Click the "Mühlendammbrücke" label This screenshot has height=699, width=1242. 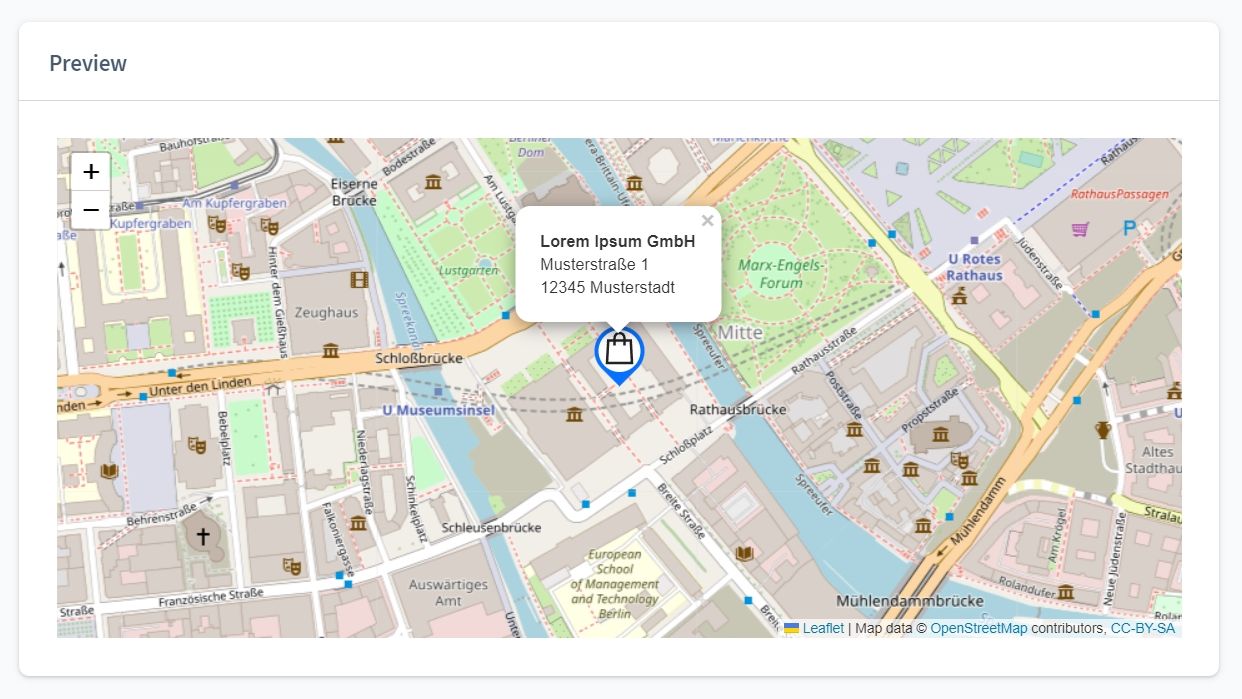909,601
